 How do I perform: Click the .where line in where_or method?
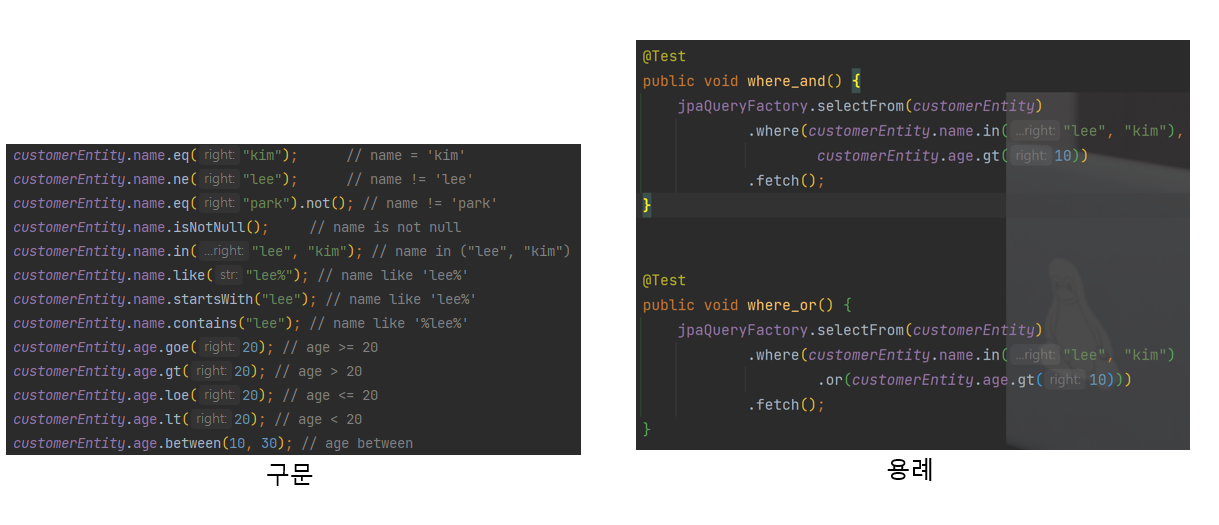(962, 355)
